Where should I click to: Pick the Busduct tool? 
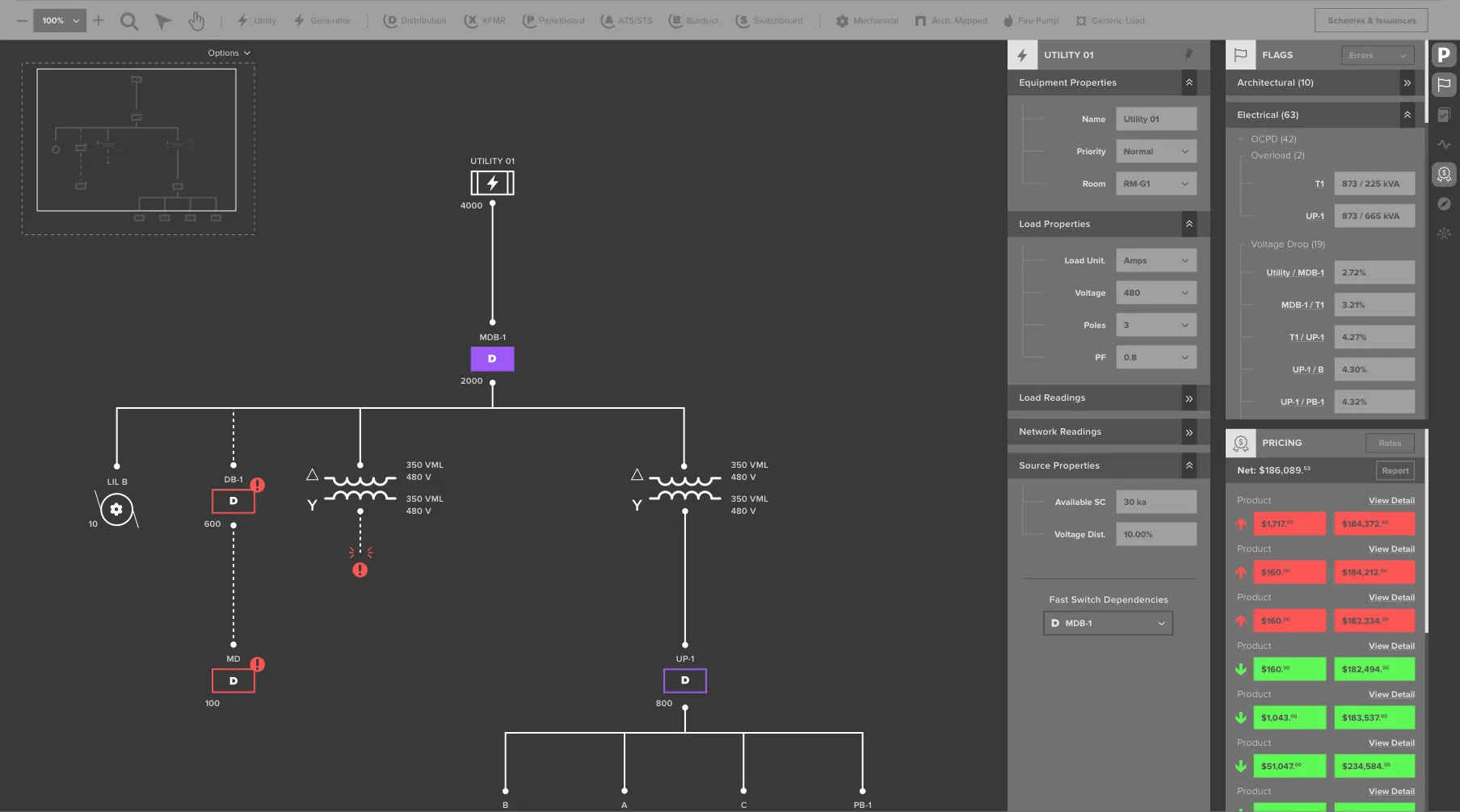(693, 21)
